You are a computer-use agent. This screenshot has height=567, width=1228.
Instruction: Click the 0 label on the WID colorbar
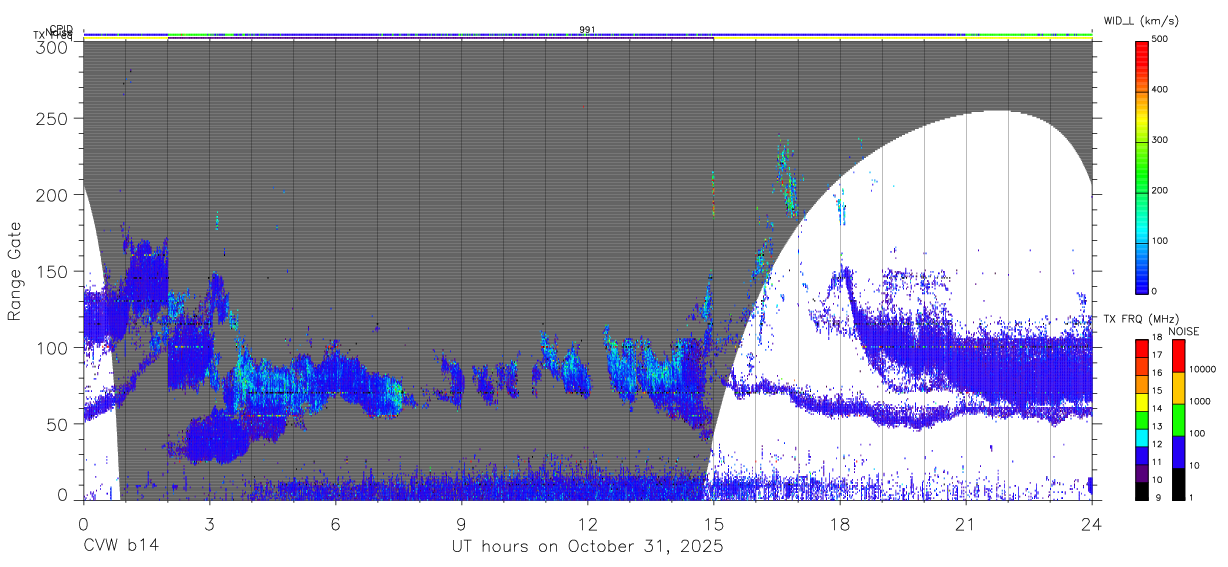coord(1155,291)
